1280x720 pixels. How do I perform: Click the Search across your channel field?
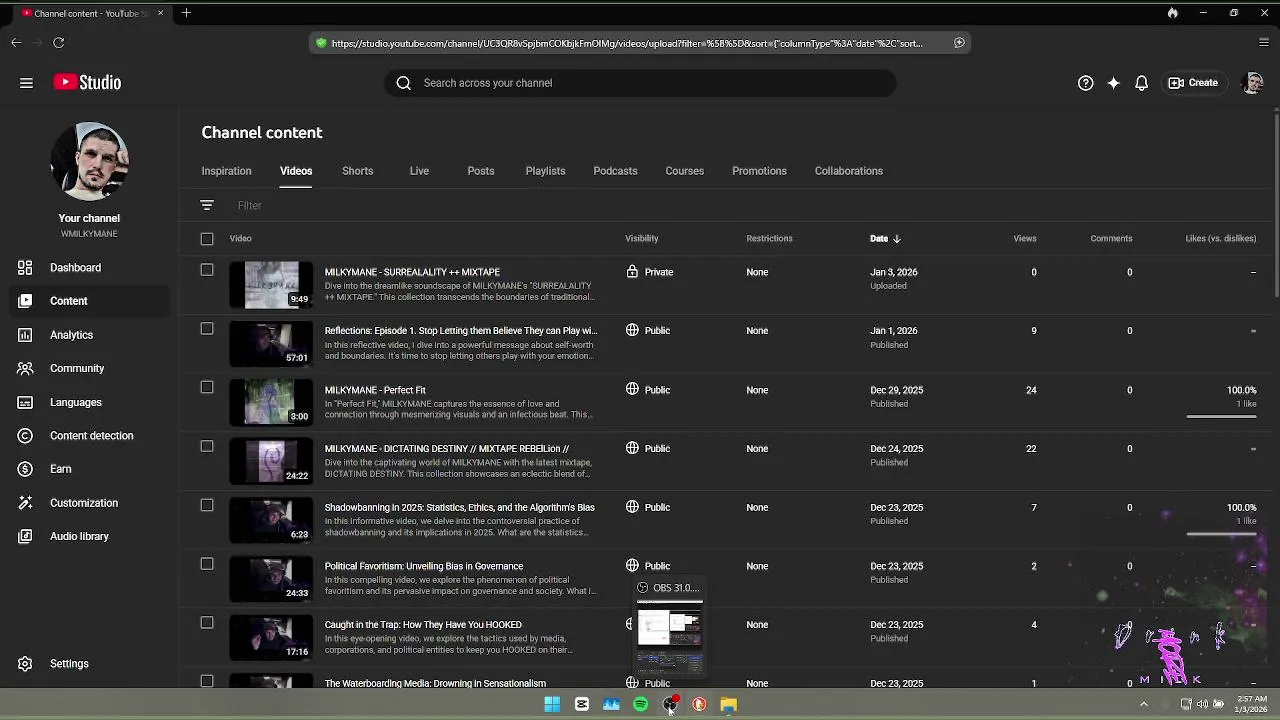coord(640,83)
